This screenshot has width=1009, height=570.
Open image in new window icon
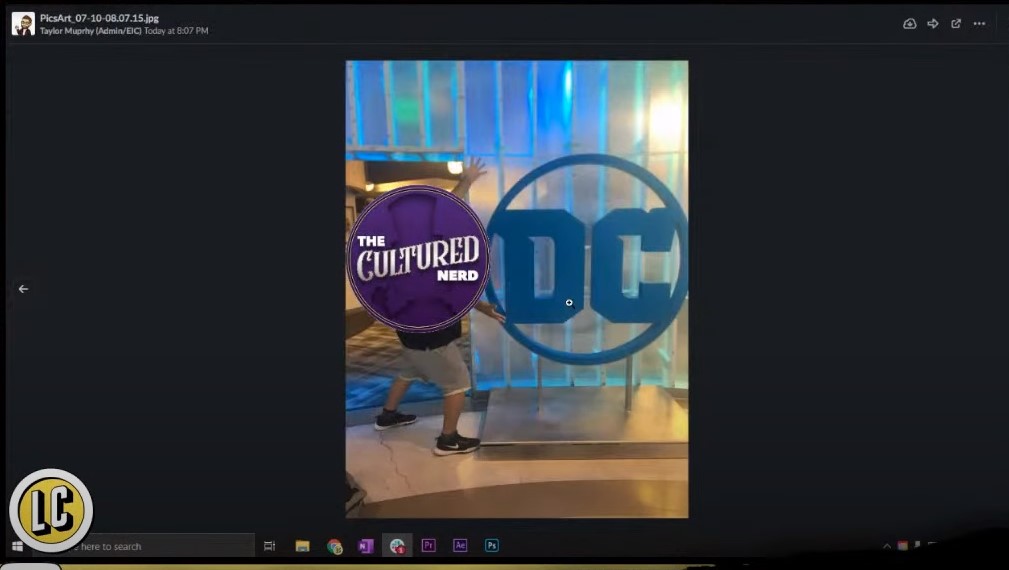pos(956,24)
